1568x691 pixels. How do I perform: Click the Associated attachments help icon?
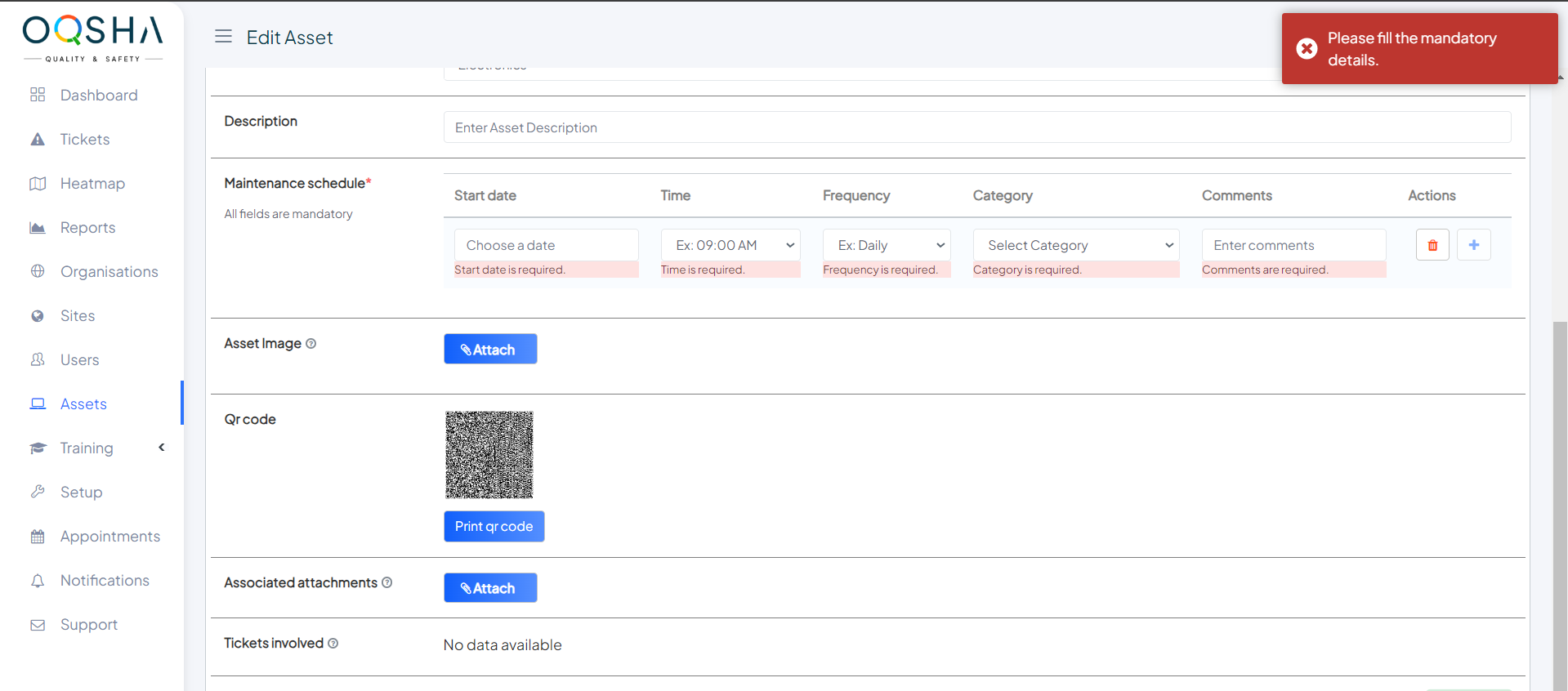(x=387, y=582)
